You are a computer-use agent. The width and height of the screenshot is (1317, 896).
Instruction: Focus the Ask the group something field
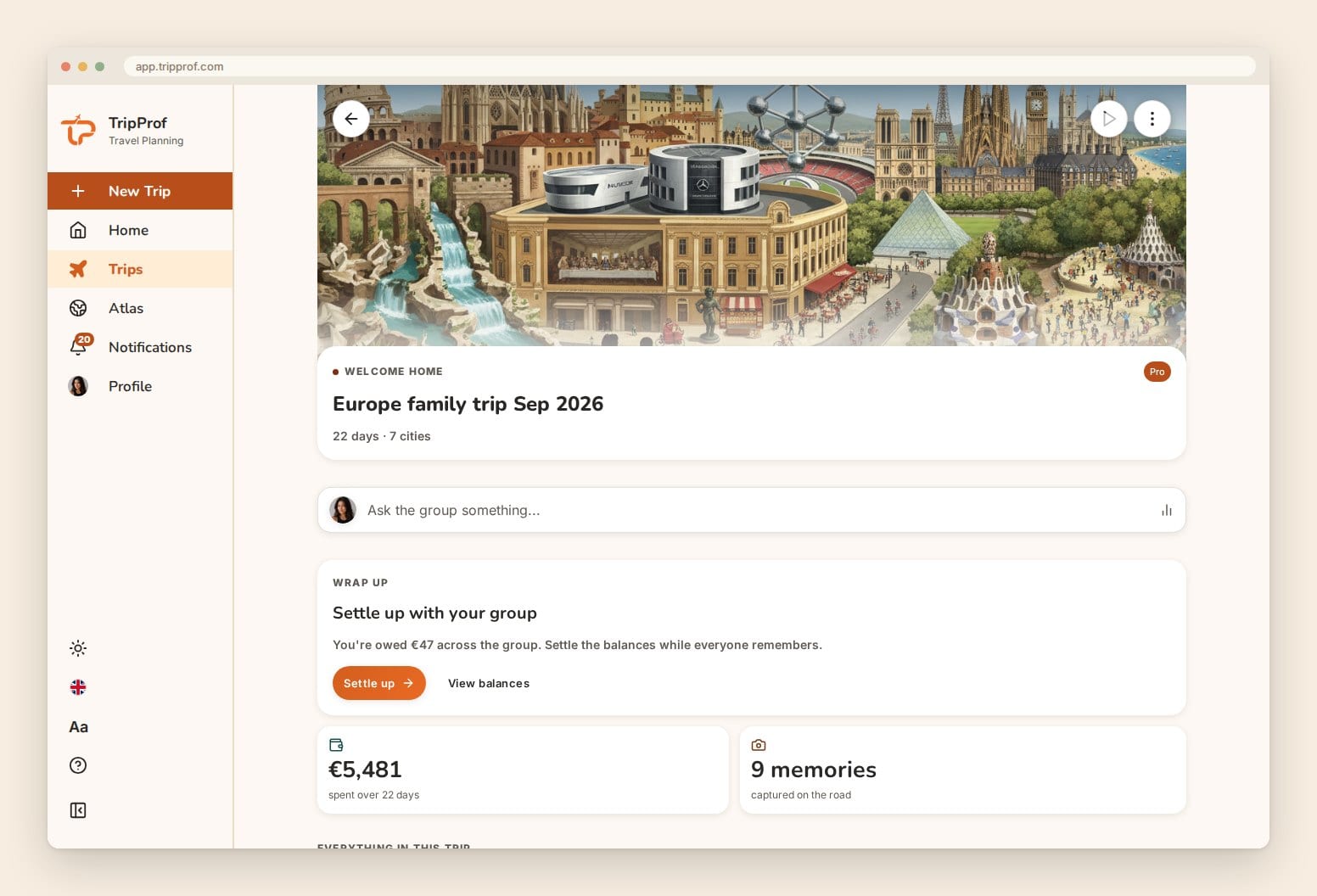tap(752, 510)
